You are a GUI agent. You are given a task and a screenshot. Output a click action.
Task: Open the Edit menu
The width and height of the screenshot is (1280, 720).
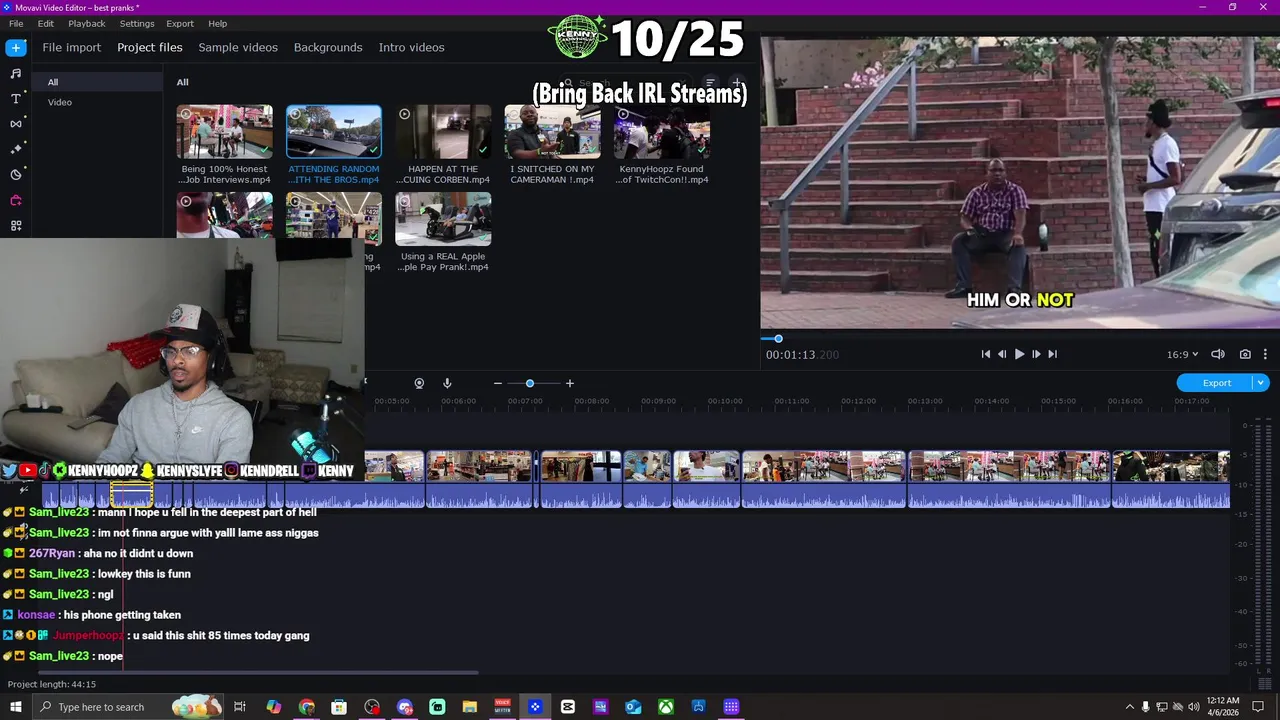pyautogui.click(x=46, y=23)
